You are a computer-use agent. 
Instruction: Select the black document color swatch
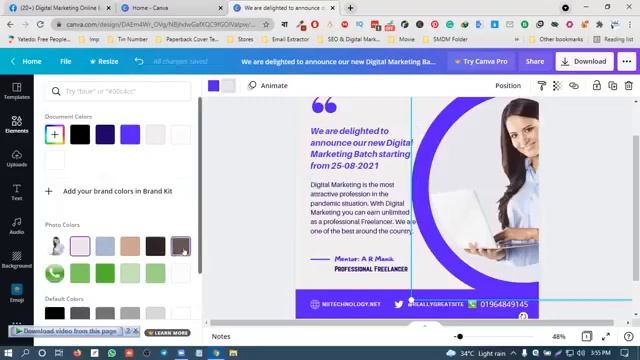click(x=80, y=135)
